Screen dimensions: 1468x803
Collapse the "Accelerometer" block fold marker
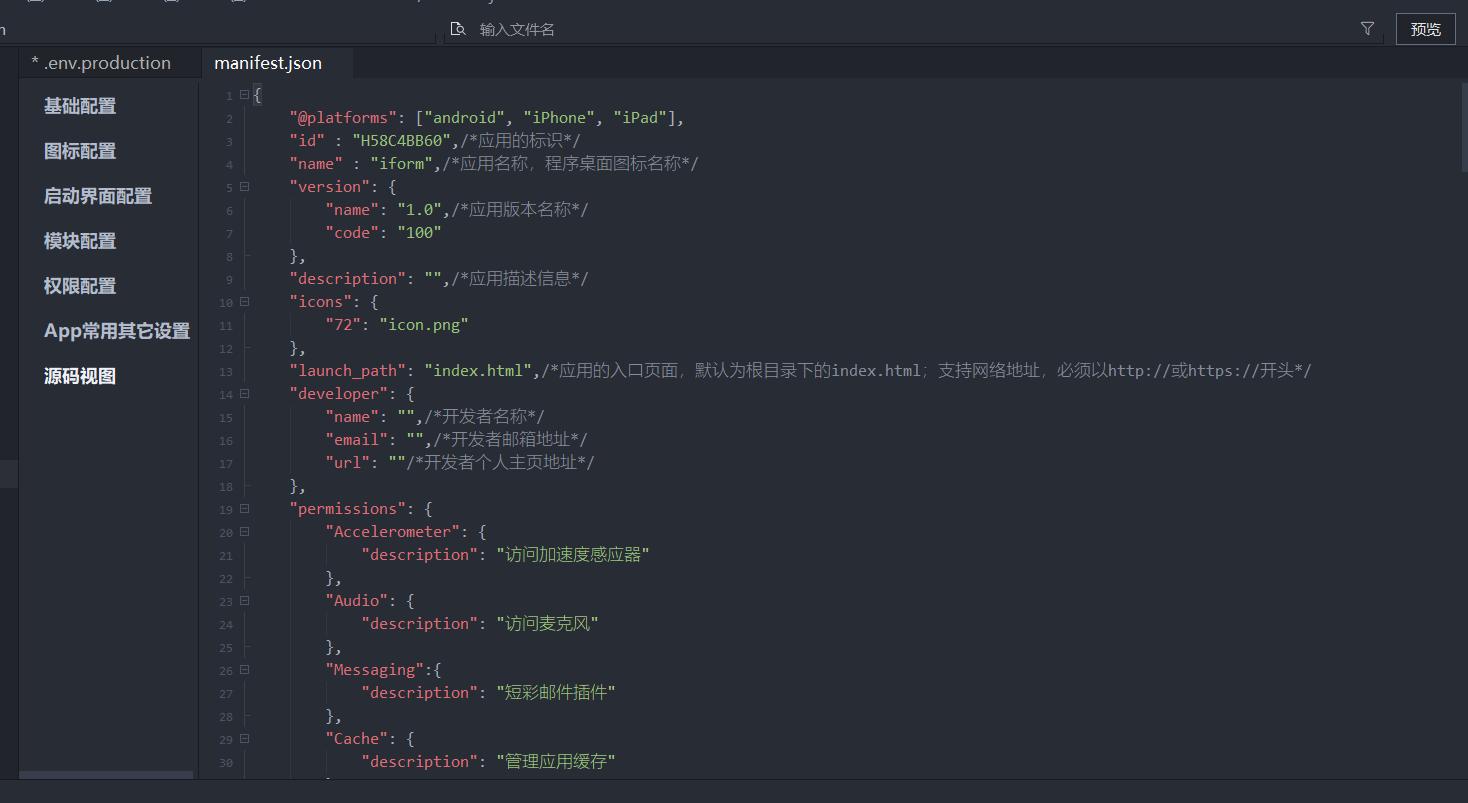(x=244, y=532)
